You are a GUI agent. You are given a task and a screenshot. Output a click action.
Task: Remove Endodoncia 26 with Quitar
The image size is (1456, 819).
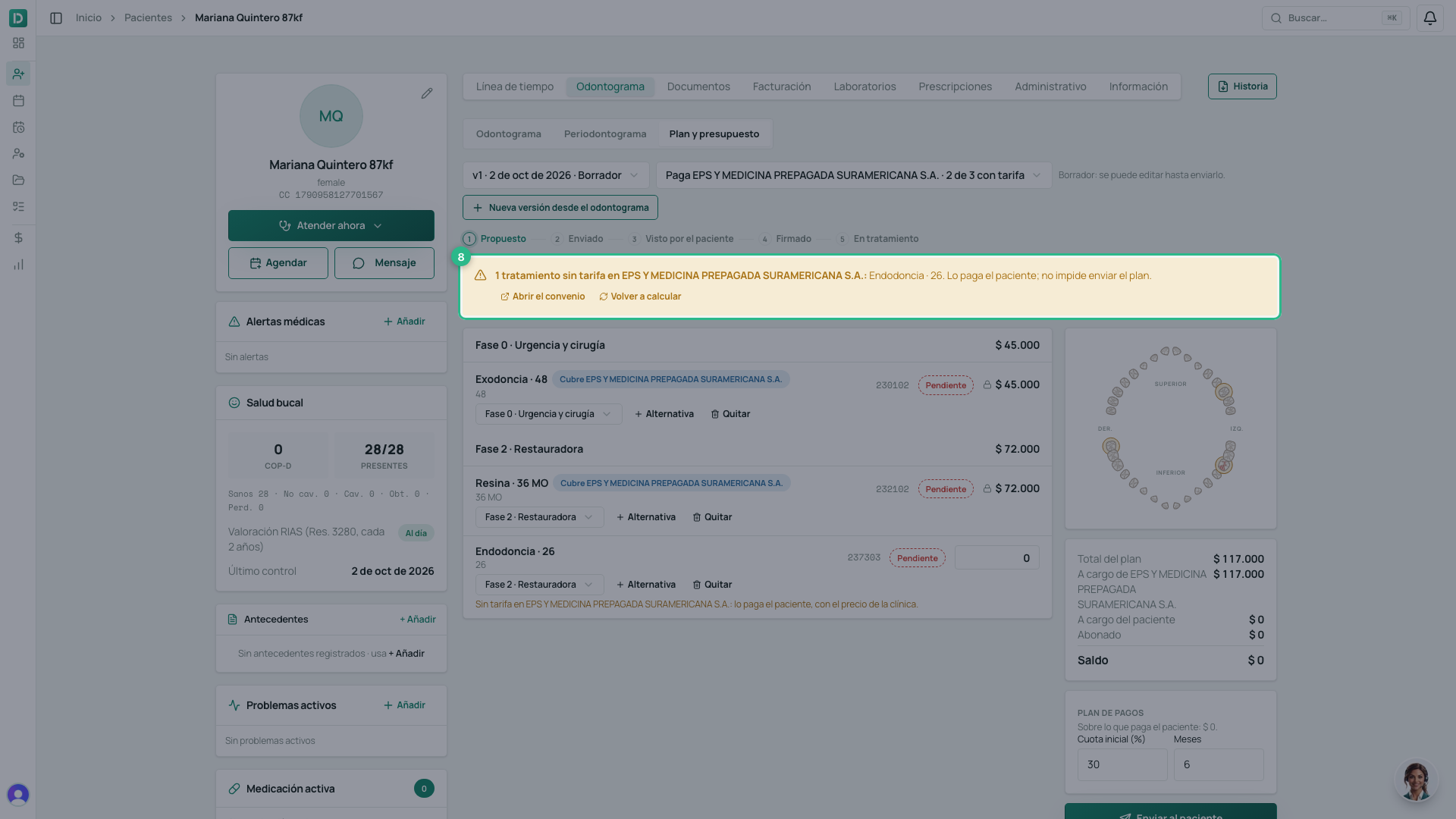click(712, 585)
